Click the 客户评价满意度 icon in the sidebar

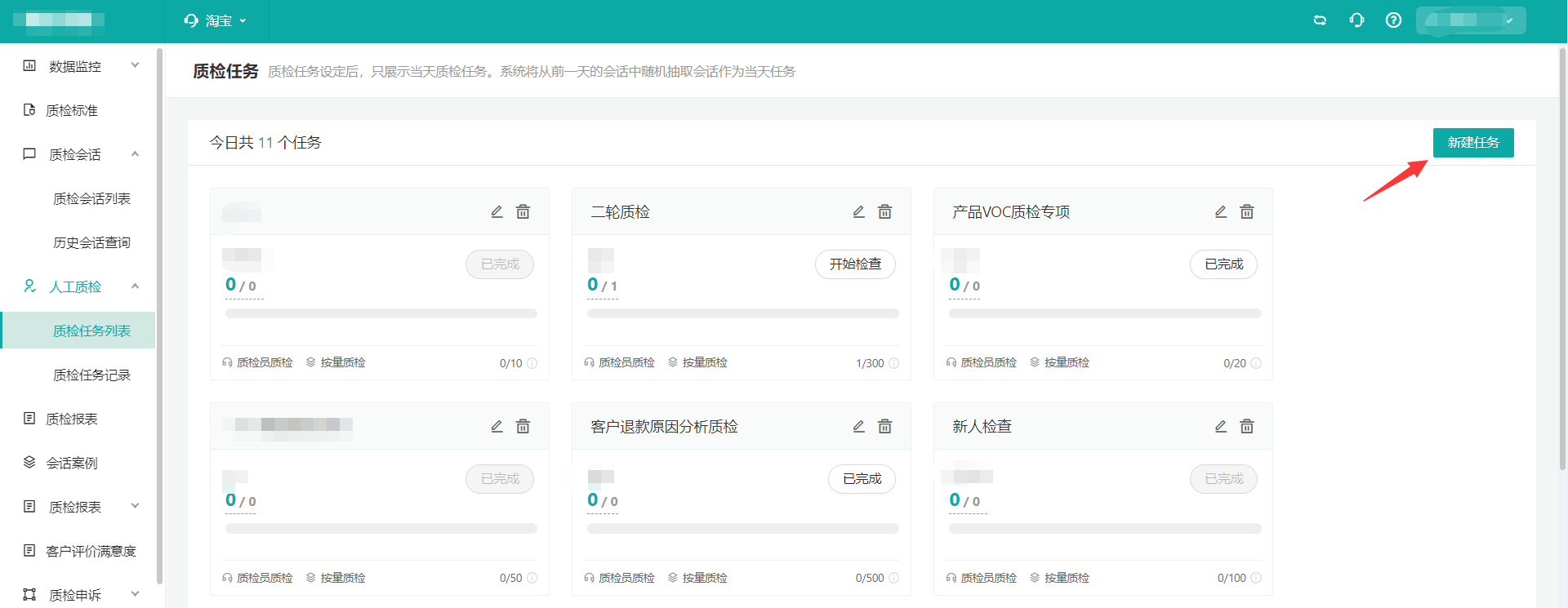tap(29, 550)
